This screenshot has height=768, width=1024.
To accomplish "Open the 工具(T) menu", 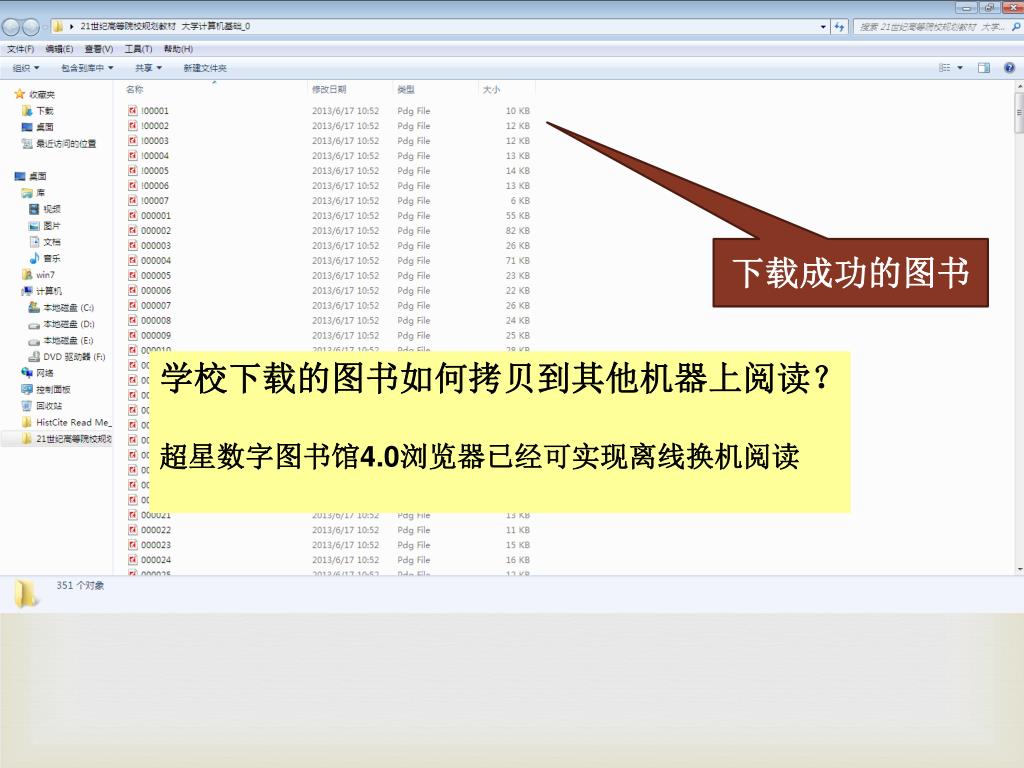I will tap(138, 49).
